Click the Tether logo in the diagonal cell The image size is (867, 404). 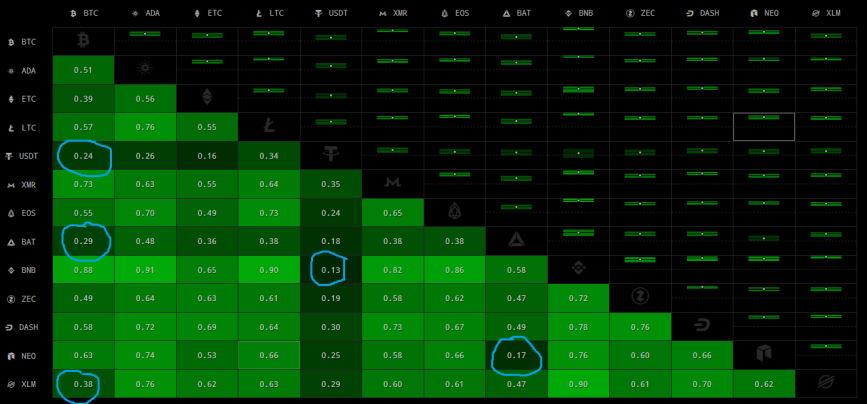(331, 155)
